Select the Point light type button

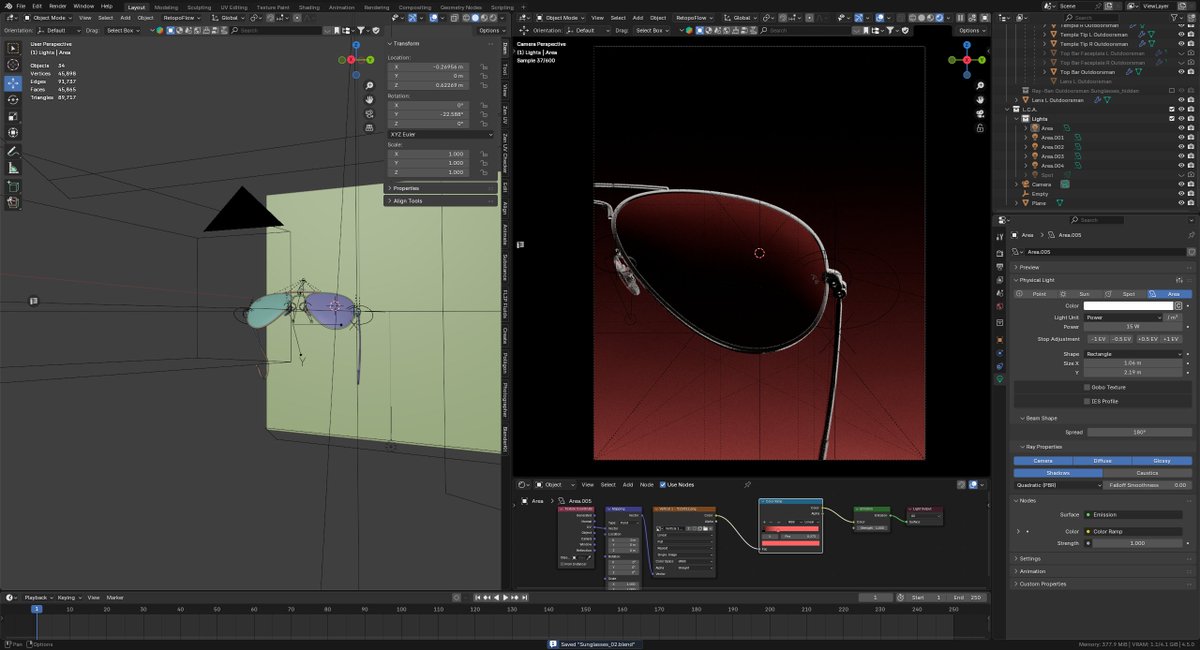[x=1036, y=294]
